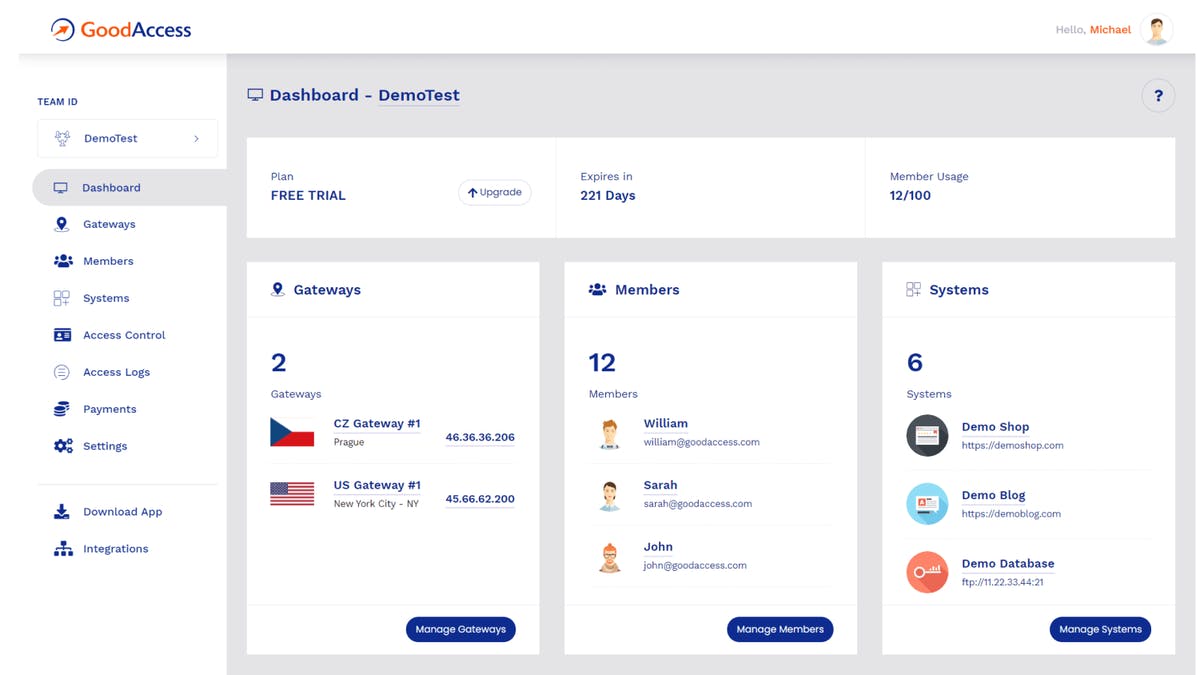Viewport: 1200px width, 675px height.
Task: Open member William's name link
Action: tap(666, 424)
